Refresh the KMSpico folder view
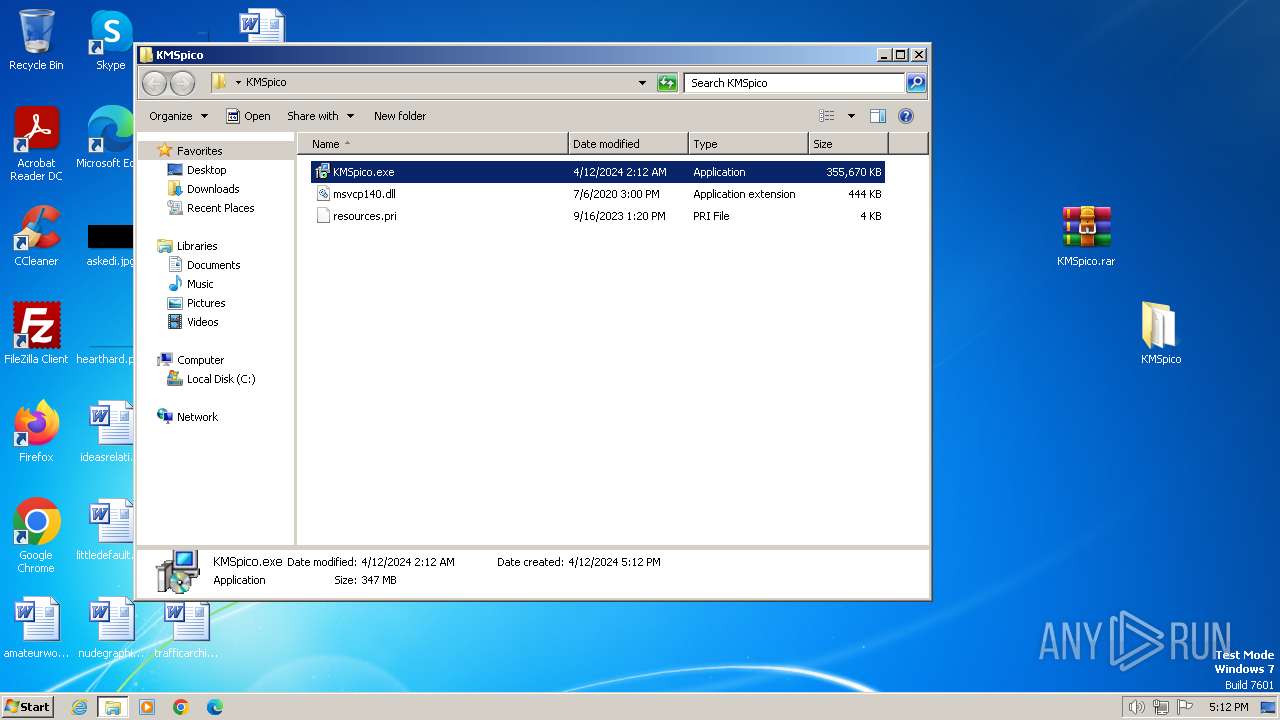Screen dimensions: 1280x720 (667, 83)
